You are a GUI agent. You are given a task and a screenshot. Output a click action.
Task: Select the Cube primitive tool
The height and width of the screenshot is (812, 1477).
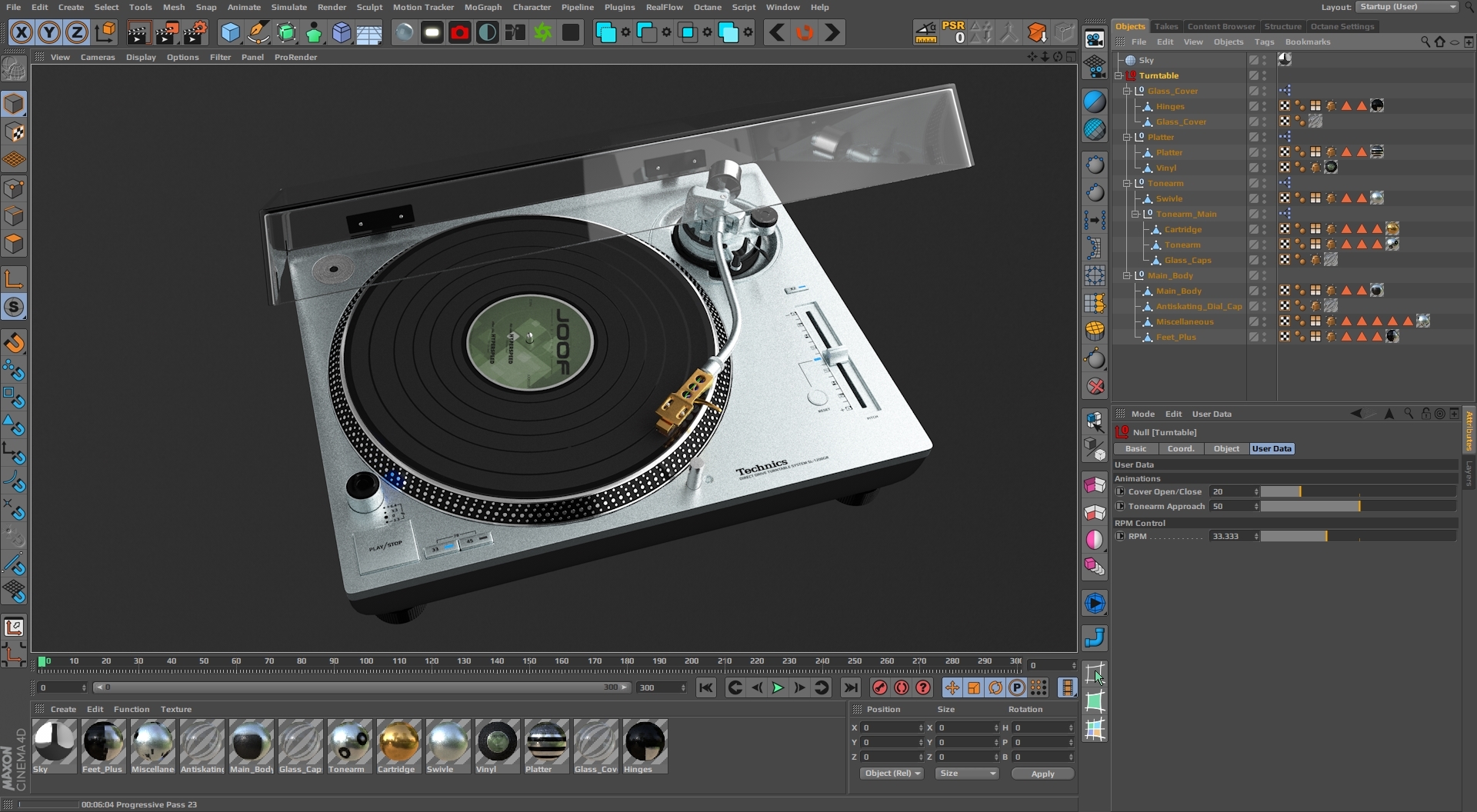(x=230, y=33)
